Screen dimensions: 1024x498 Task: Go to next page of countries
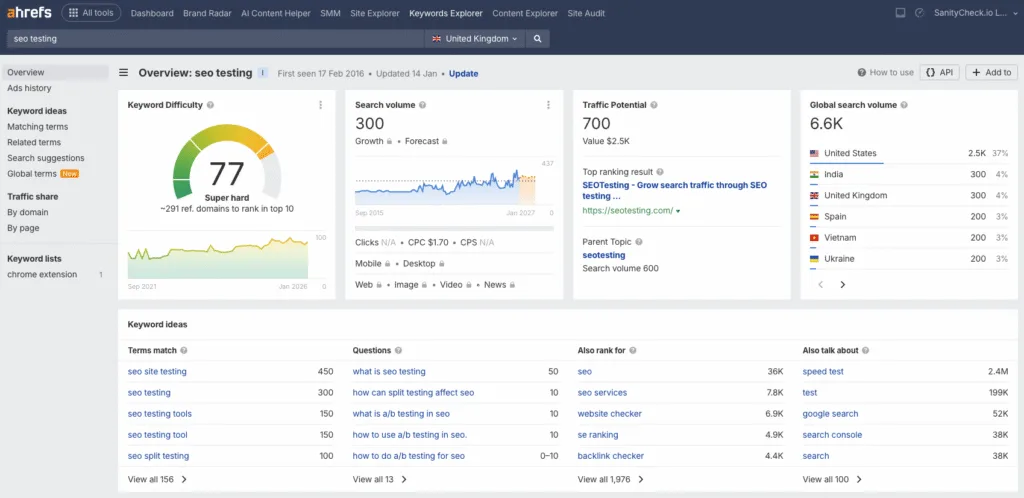pos(842,285)
